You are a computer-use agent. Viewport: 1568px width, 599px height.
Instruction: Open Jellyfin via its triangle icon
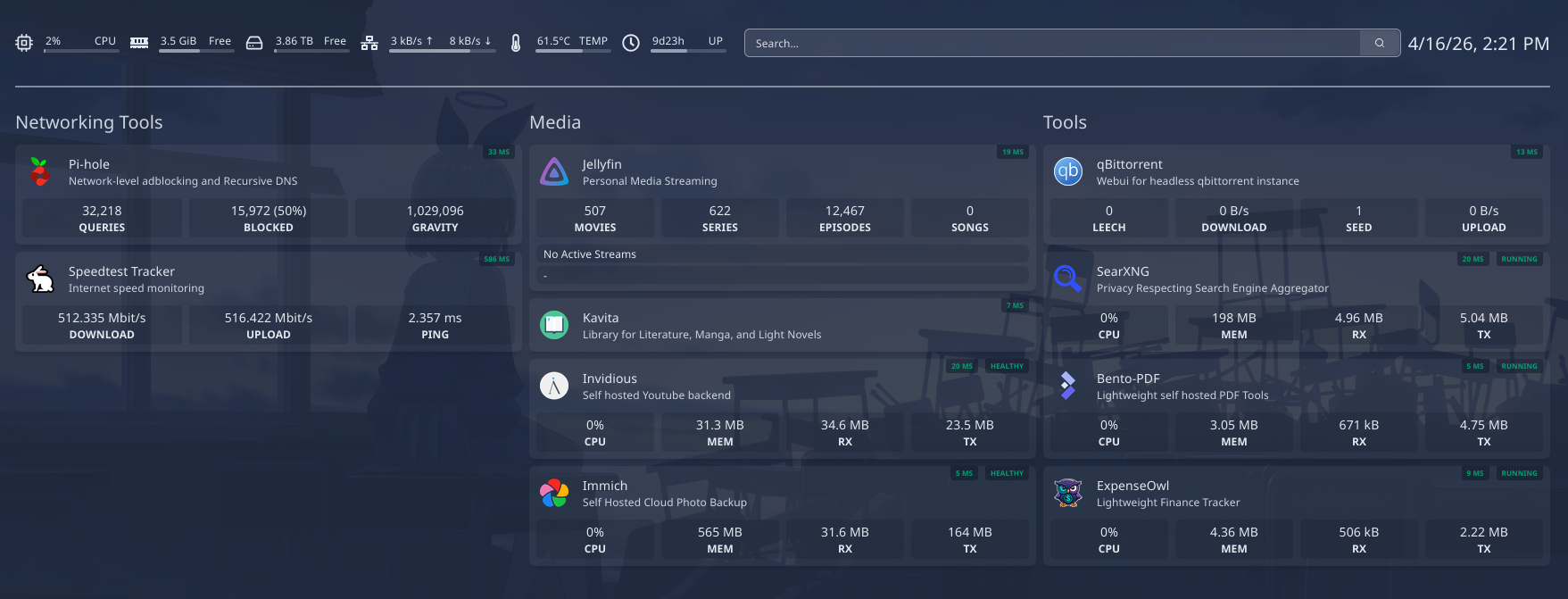[x=554, y=171]
